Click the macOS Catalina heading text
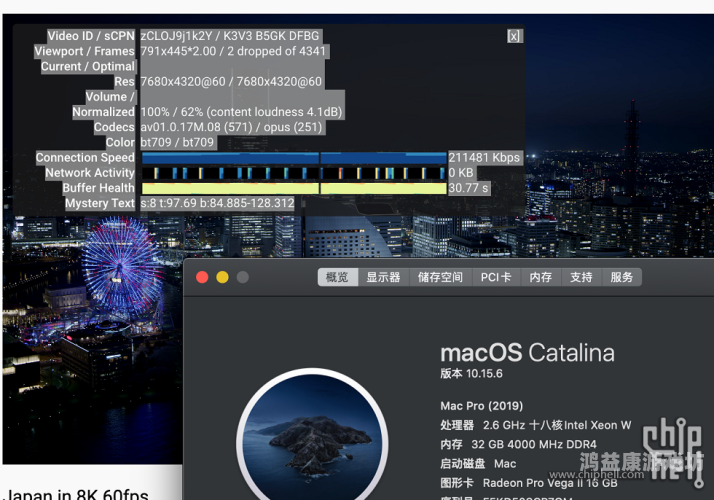The image size is (714, 500). (527, 352)
